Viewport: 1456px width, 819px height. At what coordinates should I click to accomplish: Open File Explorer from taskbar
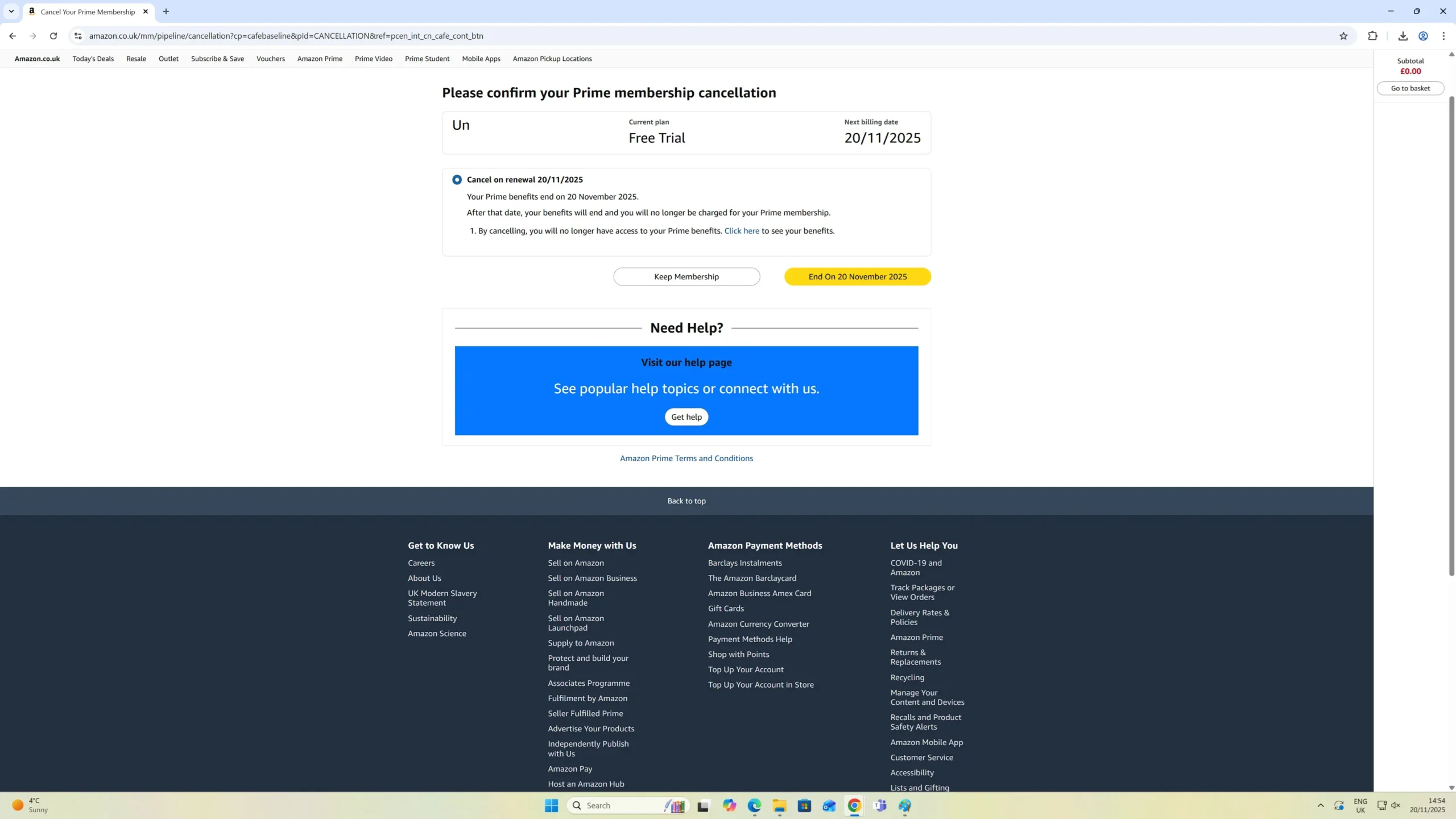[779, 805]
